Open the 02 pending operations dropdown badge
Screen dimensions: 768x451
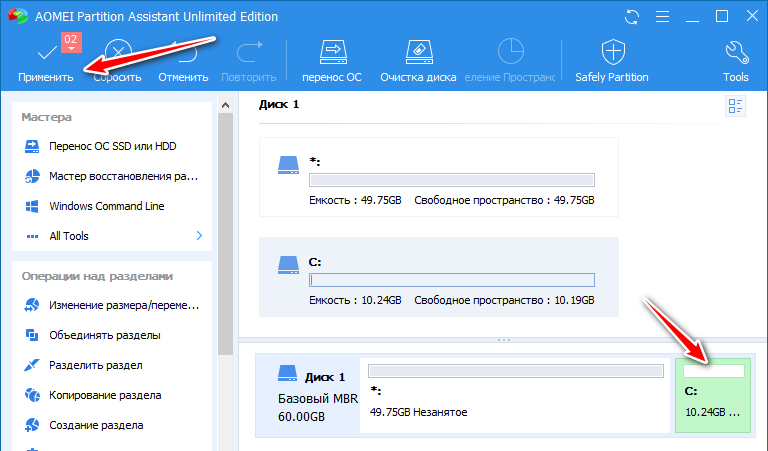click(x=72, y=42)
